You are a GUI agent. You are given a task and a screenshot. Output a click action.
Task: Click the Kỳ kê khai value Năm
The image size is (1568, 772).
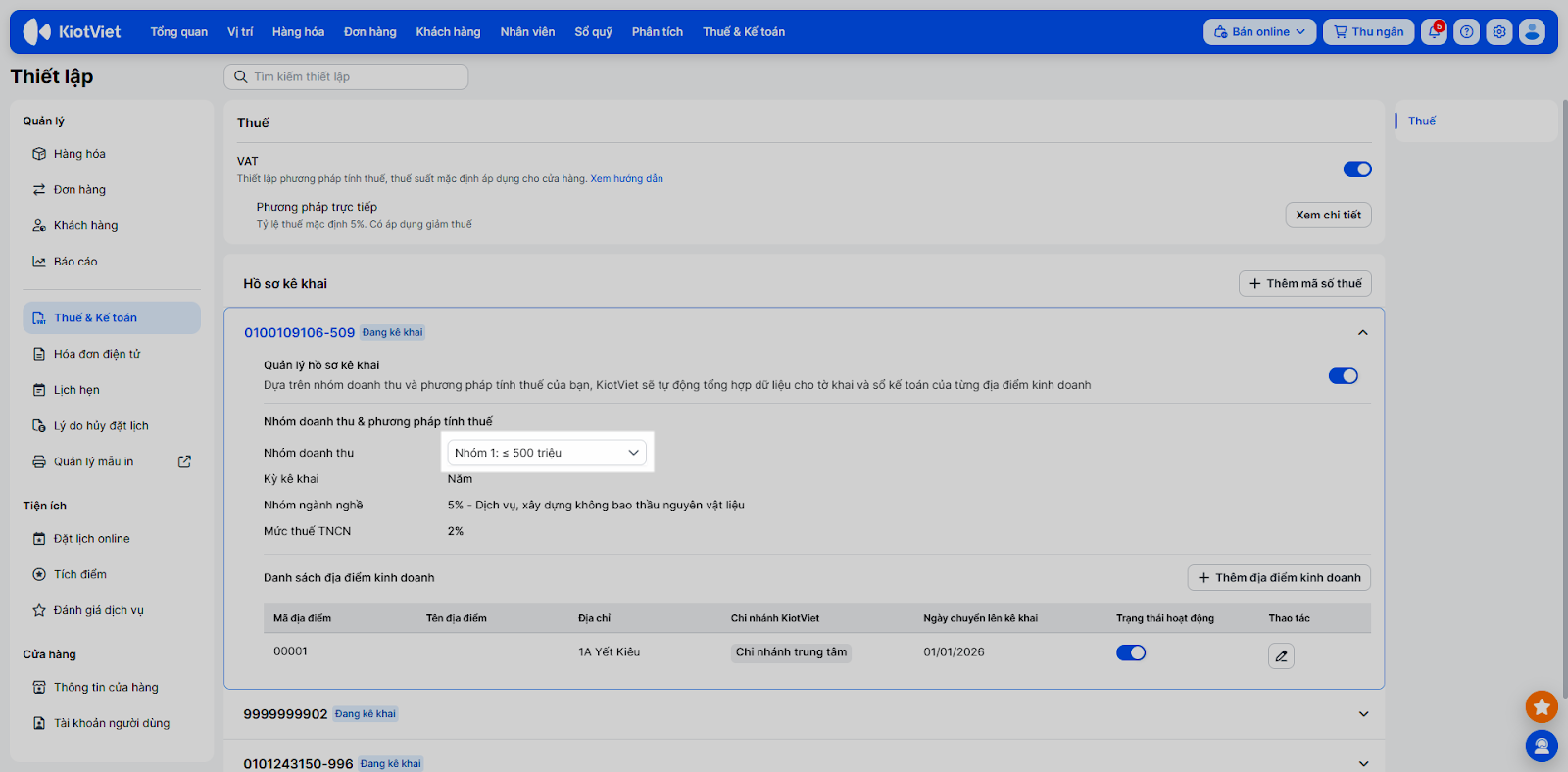pyautogui.click(x=460, y=479)
